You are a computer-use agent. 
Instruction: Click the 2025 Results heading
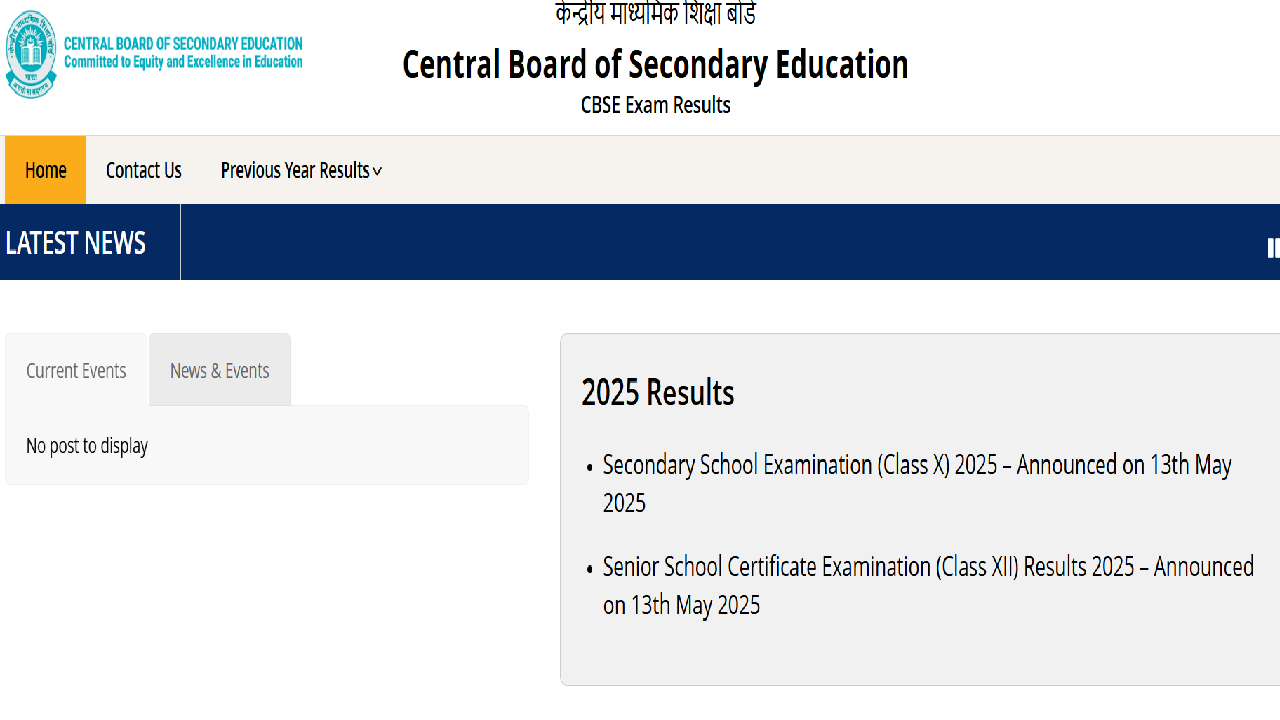pyautogui.click(x=658, y=393)
